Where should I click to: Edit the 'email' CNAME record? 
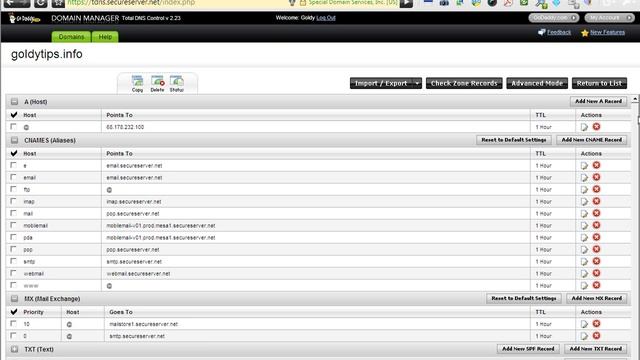point(584,178)
